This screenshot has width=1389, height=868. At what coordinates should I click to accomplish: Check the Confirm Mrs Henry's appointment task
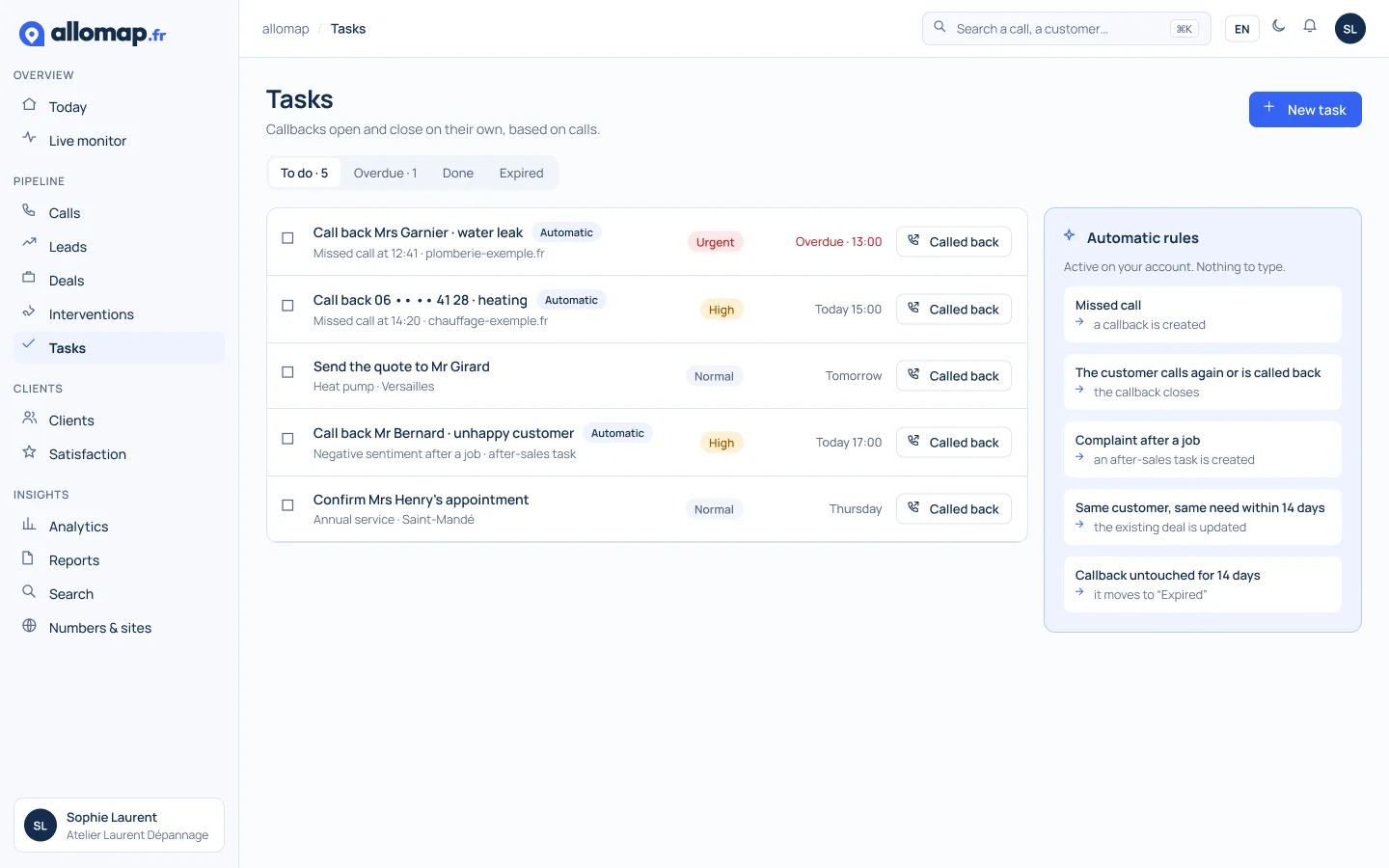pyautogui.click(x=287, y=505)
